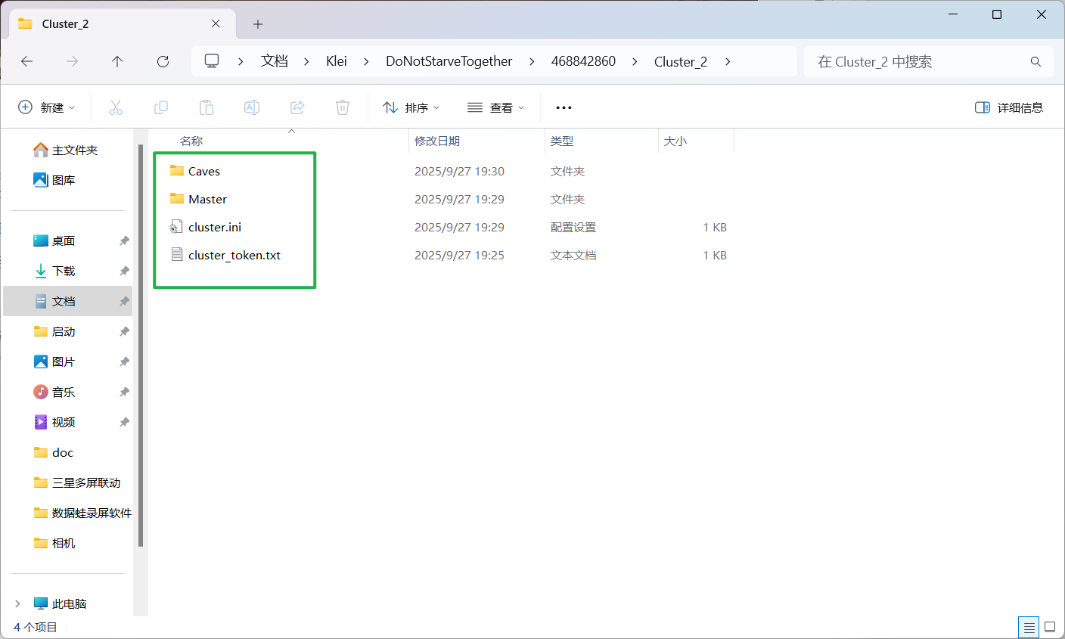Open the 查看 view dropdown
Image resolution: width=1065 pixels, height=639 pixels.
click(x=495, y=107)
